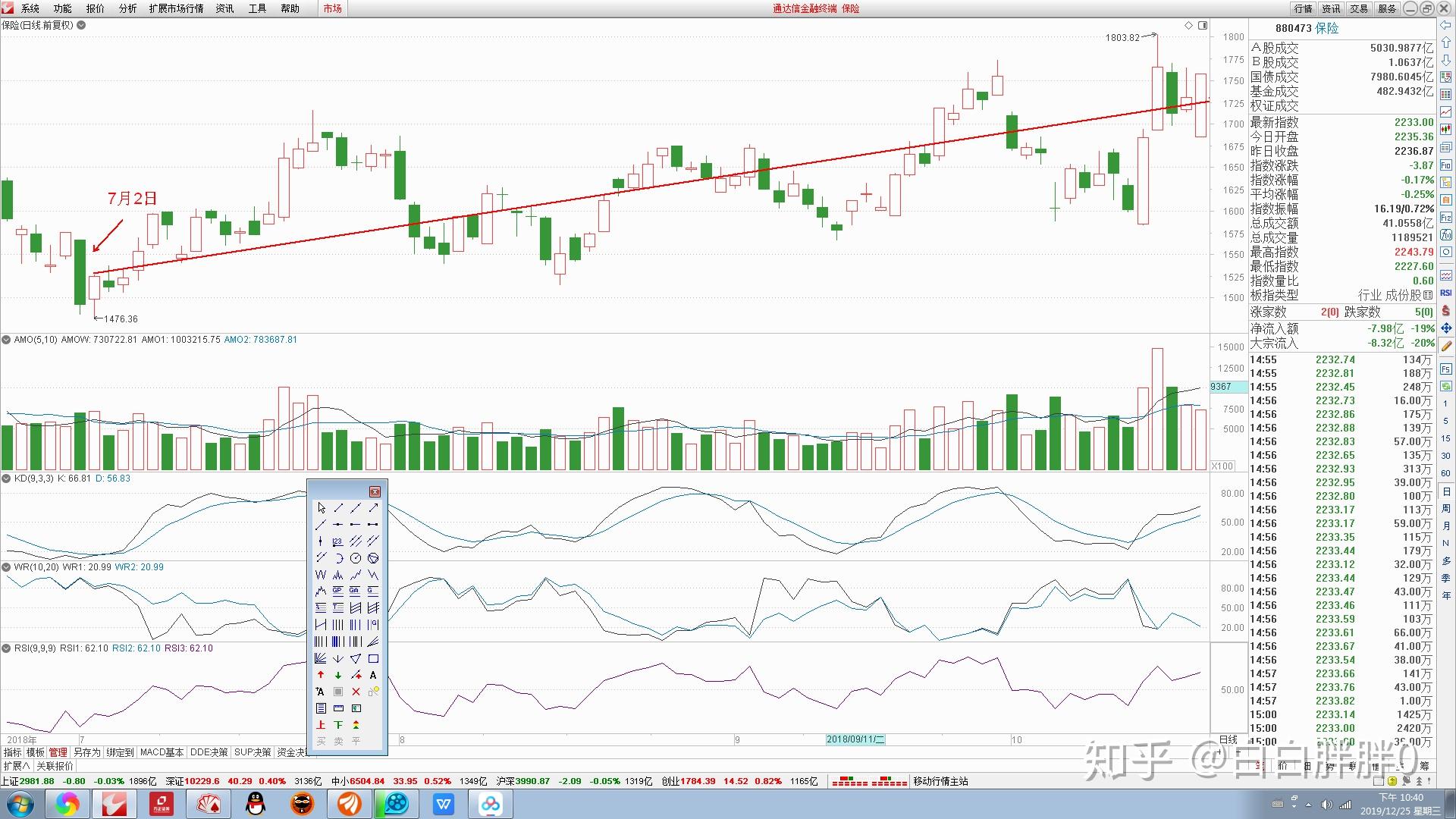1456x819 pixels.
Task: Select the GP golden price line tool
Action: coord(337,591)
